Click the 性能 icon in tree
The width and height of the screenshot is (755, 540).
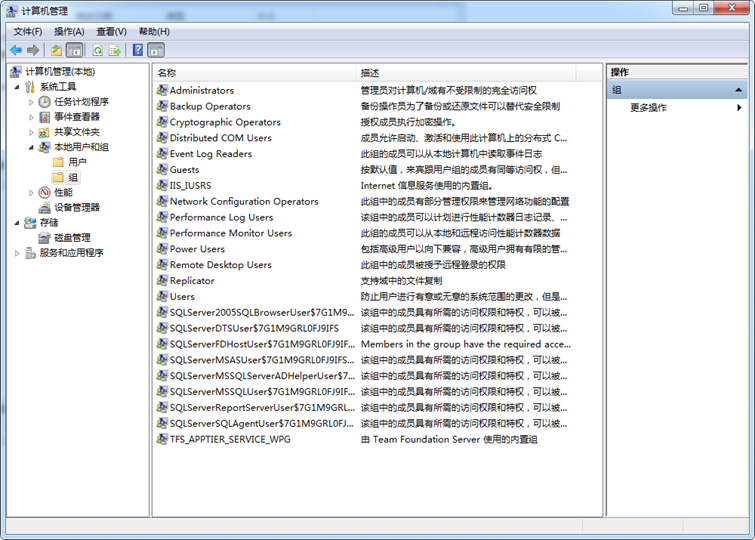point(44,193)
